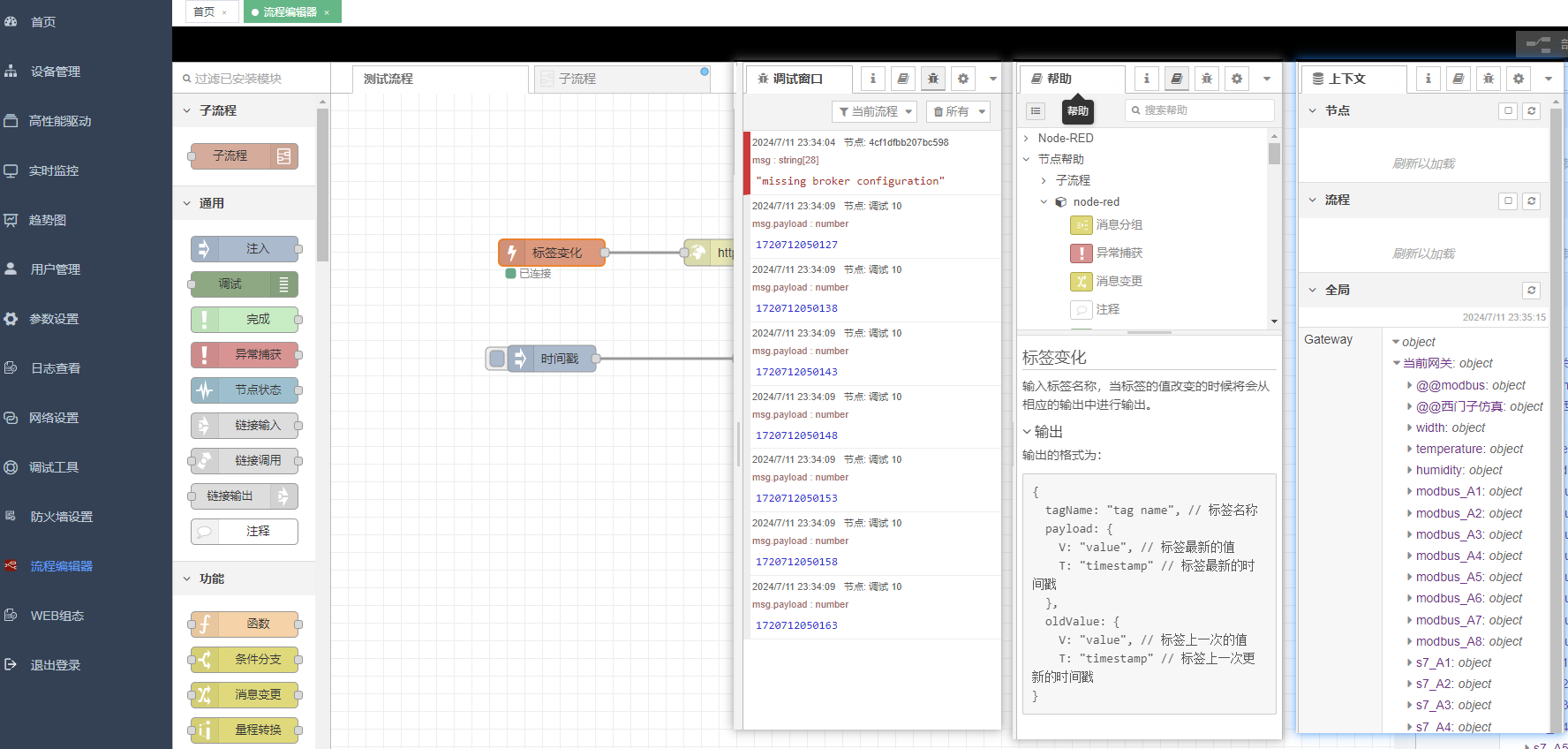The width and height of the screenshot is (1568, 749).
Task: Select the 子流程 palette node
Action: pyautogui.click(x=245, y=156)
